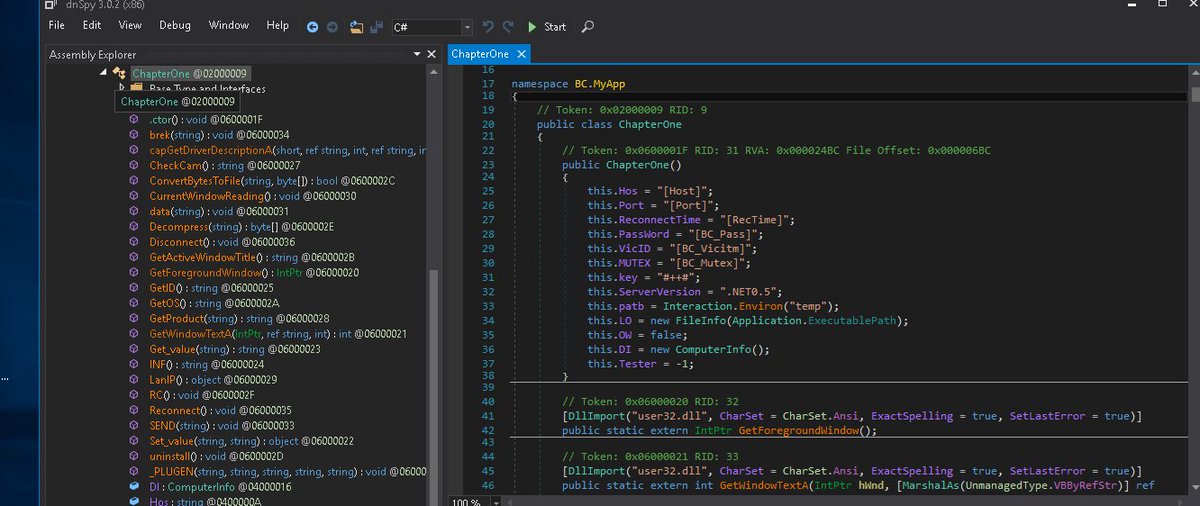
Task: Expand the Base Type and Interfaces node
Action: pos(122,89)
